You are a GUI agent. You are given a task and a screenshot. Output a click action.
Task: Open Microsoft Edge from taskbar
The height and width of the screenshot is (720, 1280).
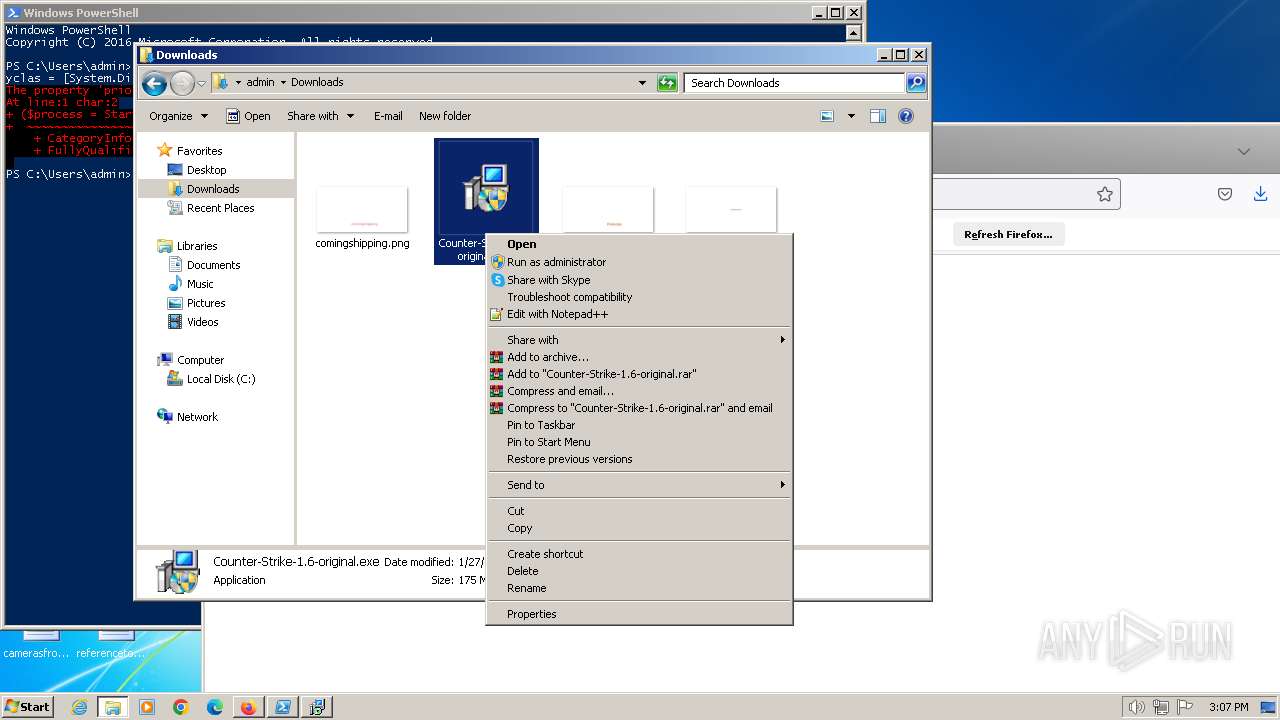coord(214,707)
